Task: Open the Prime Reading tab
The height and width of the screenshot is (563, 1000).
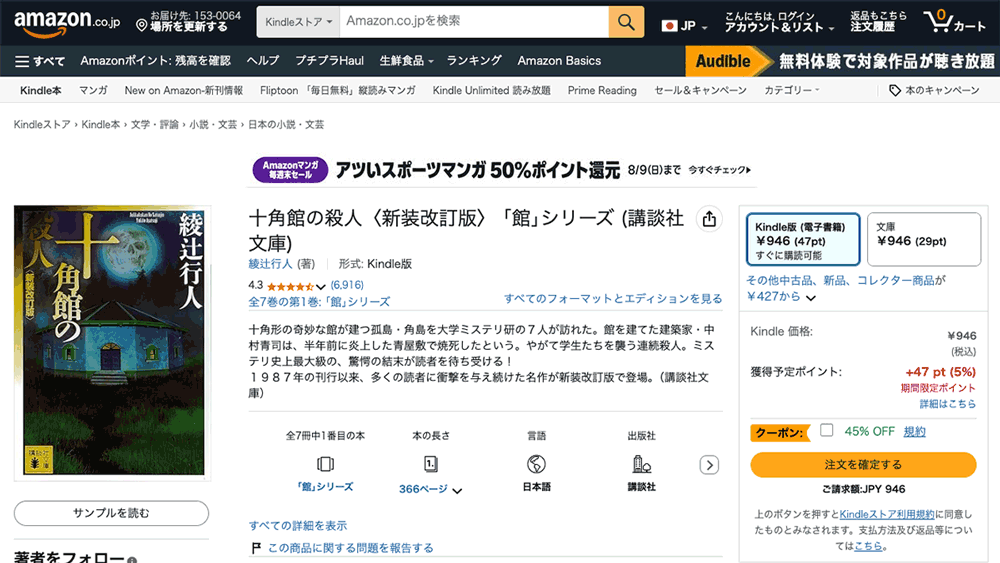Action: click(602, 91)
